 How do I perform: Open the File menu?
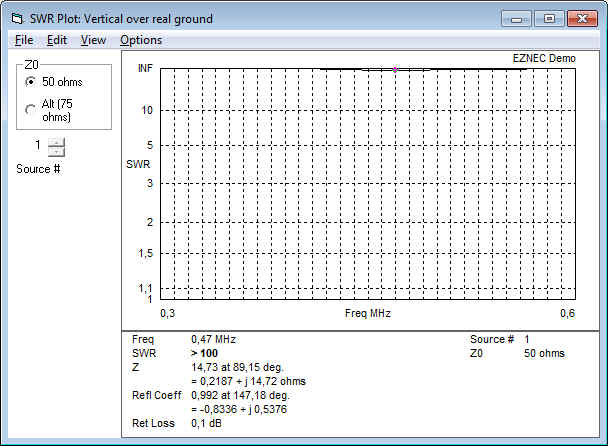point(24,40)
